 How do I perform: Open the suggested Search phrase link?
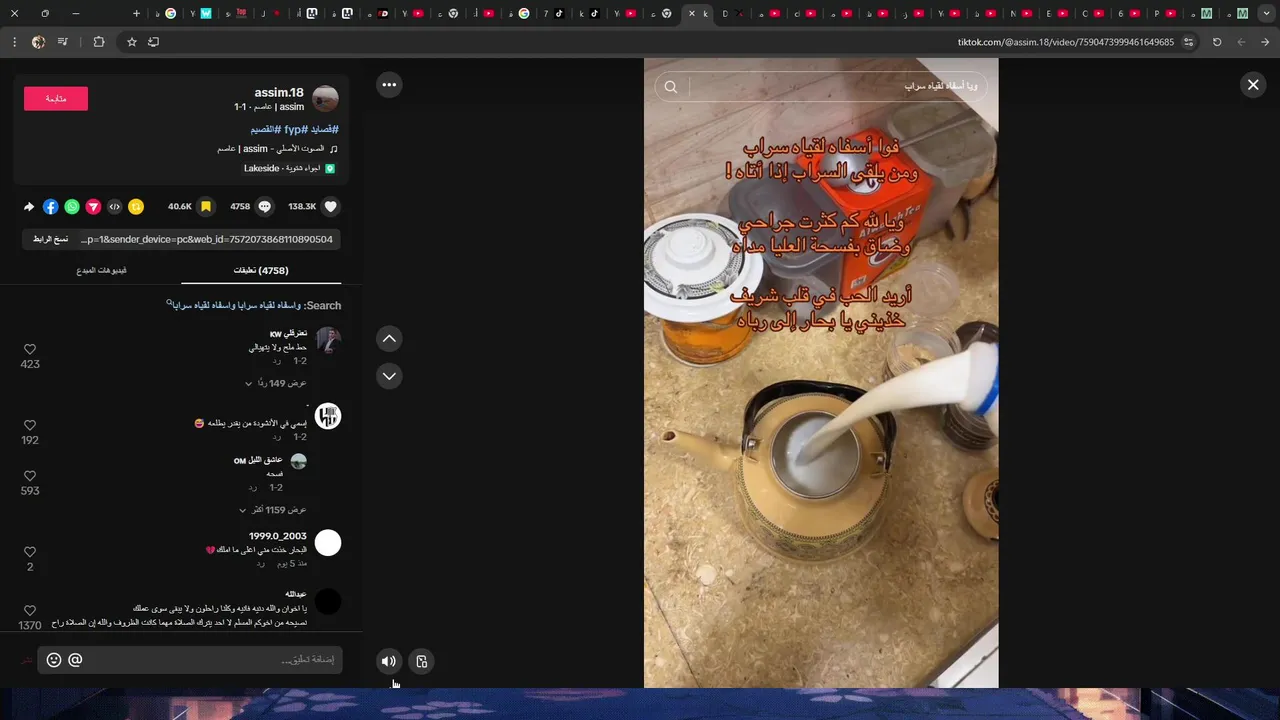pos(234,305)
